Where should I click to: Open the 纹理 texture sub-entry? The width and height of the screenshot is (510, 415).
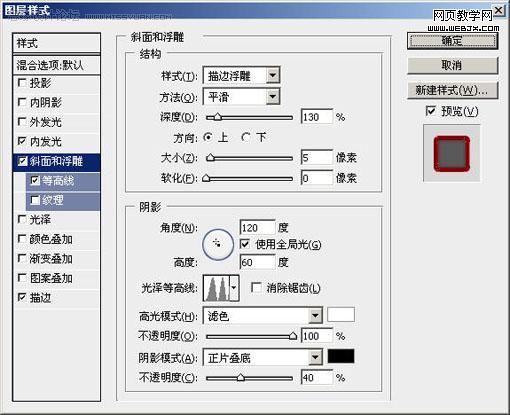click(53, 200)
